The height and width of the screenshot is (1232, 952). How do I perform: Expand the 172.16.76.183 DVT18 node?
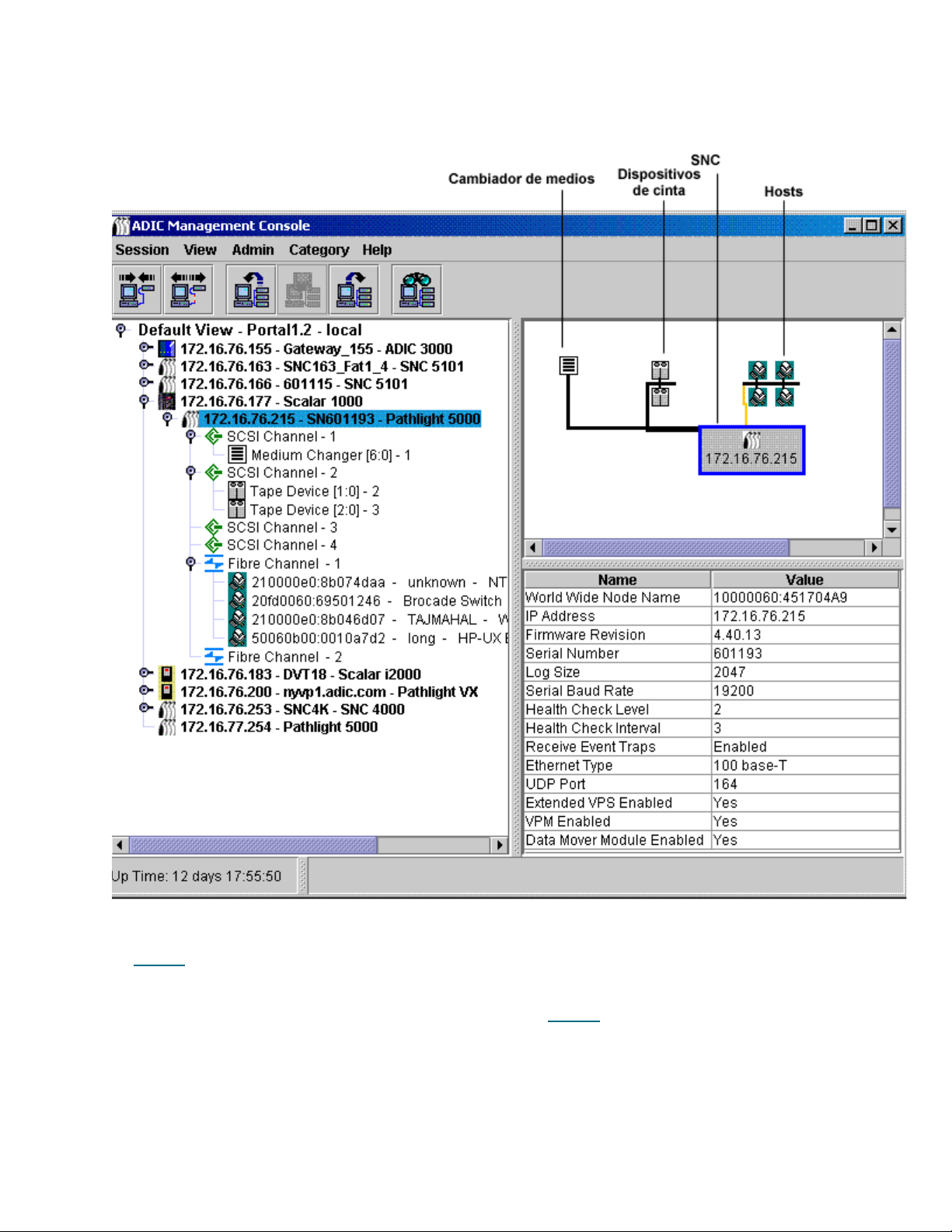pyautogui.click(x=145, y=673)
